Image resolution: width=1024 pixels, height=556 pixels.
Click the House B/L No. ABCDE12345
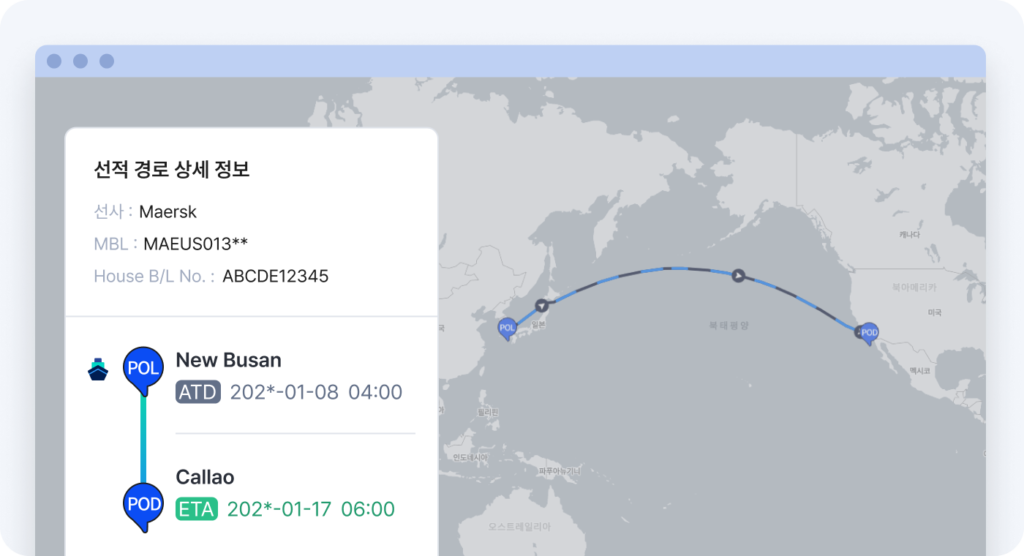point(275,276)
